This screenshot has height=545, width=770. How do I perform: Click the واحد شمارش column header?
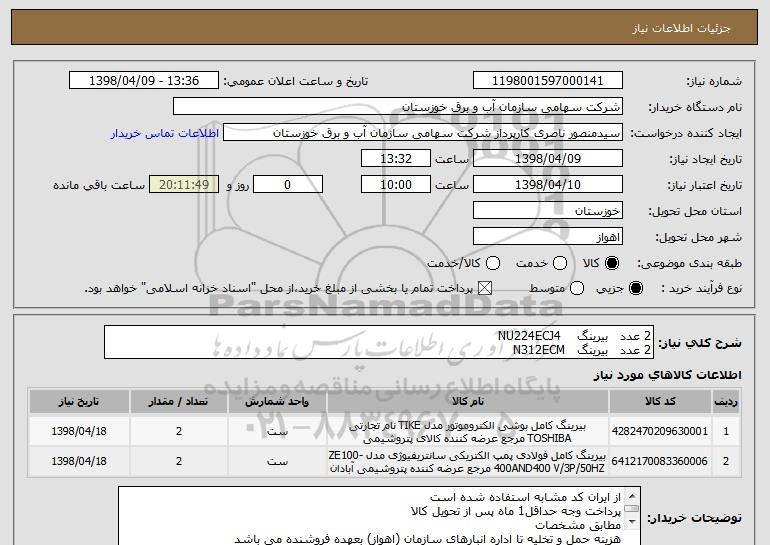point(277,402)
